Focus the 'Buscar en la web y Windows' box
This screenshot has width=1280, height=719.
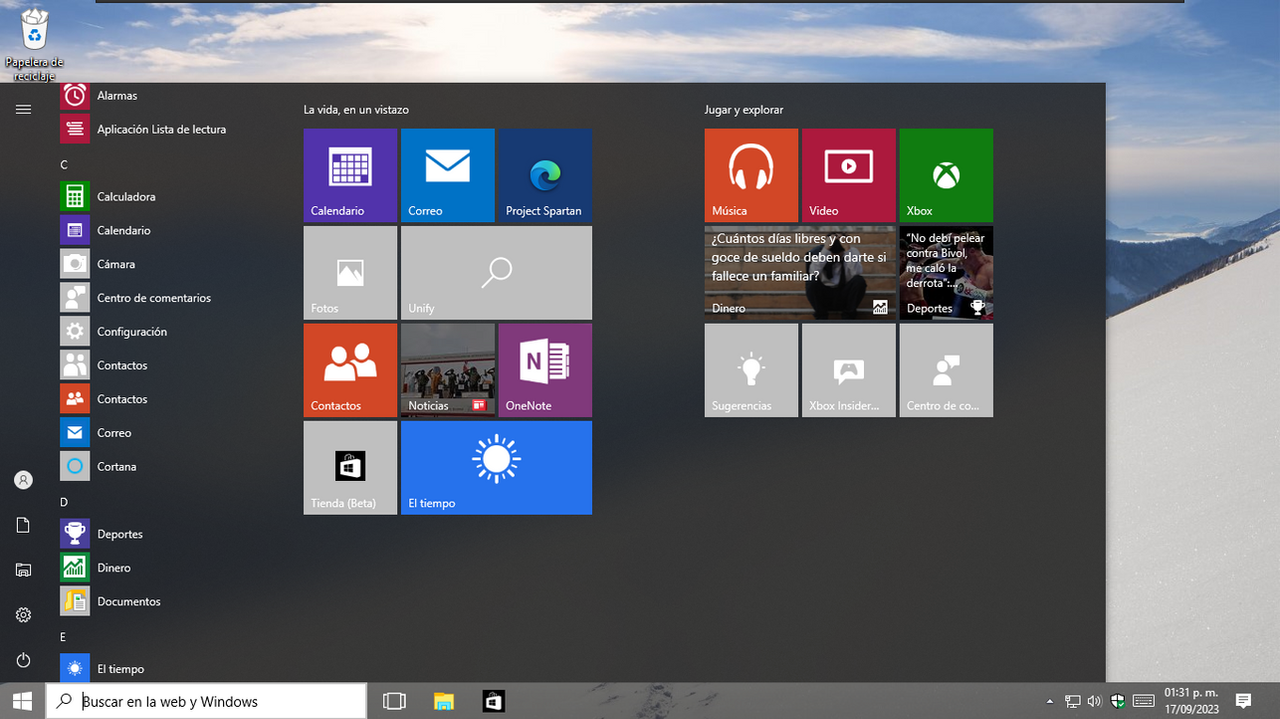coord(206,702)
